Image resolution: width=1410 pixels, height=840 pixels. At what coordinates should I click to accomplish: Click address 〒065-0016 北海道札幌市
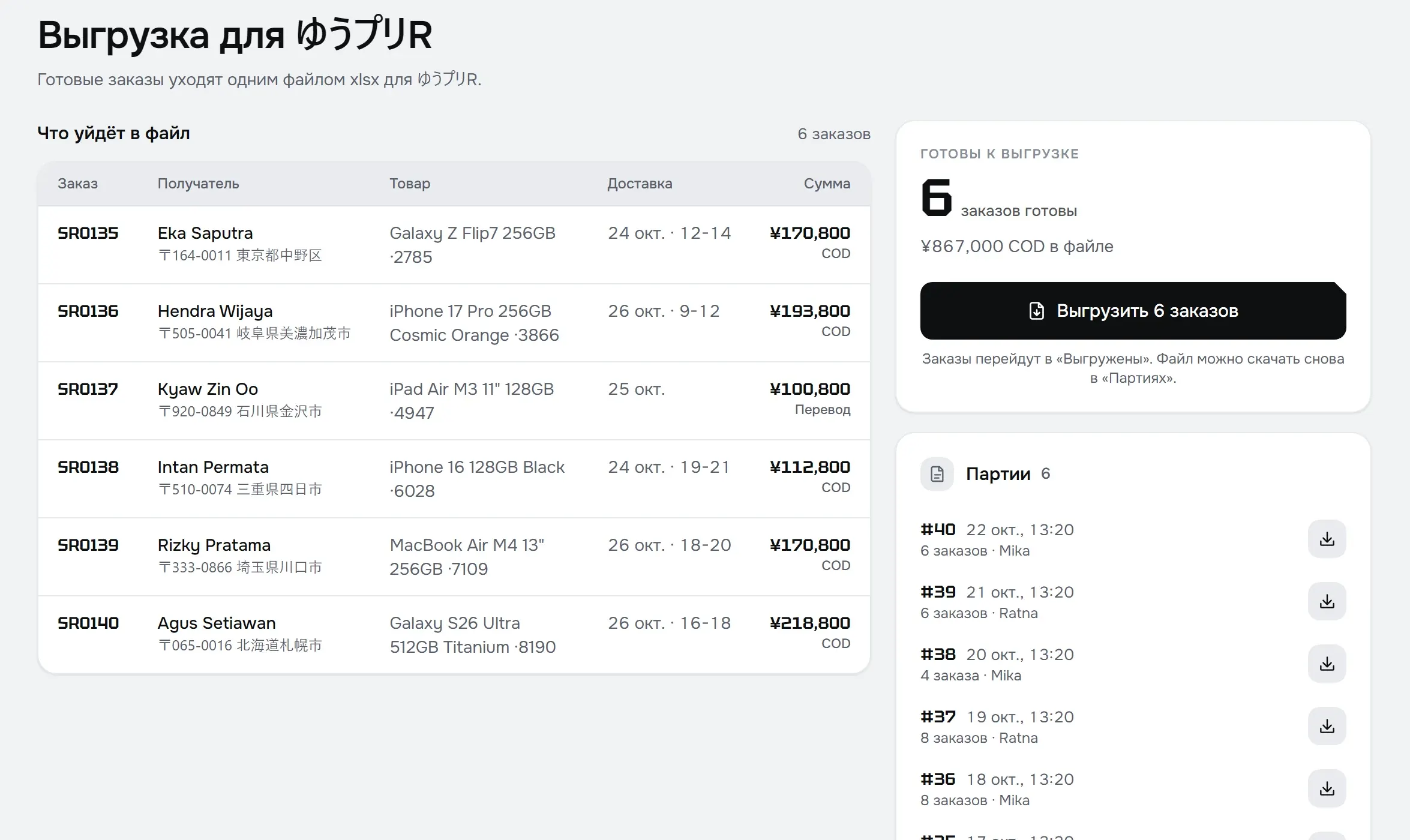[240, 646]
